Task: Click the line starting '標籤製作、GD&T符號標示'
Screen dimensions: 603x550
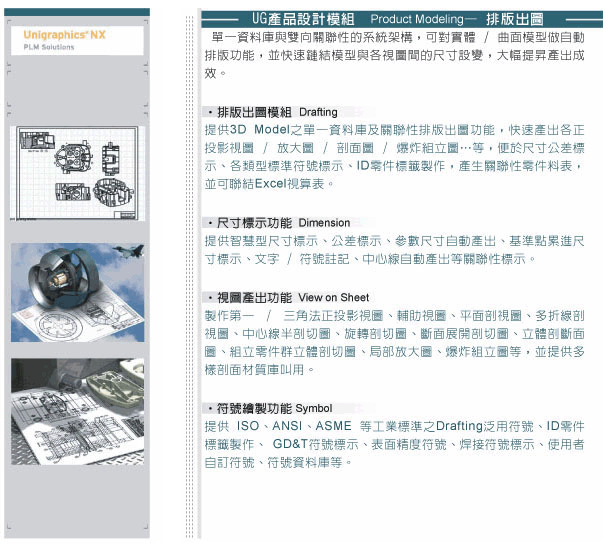Action: point(395,444)
